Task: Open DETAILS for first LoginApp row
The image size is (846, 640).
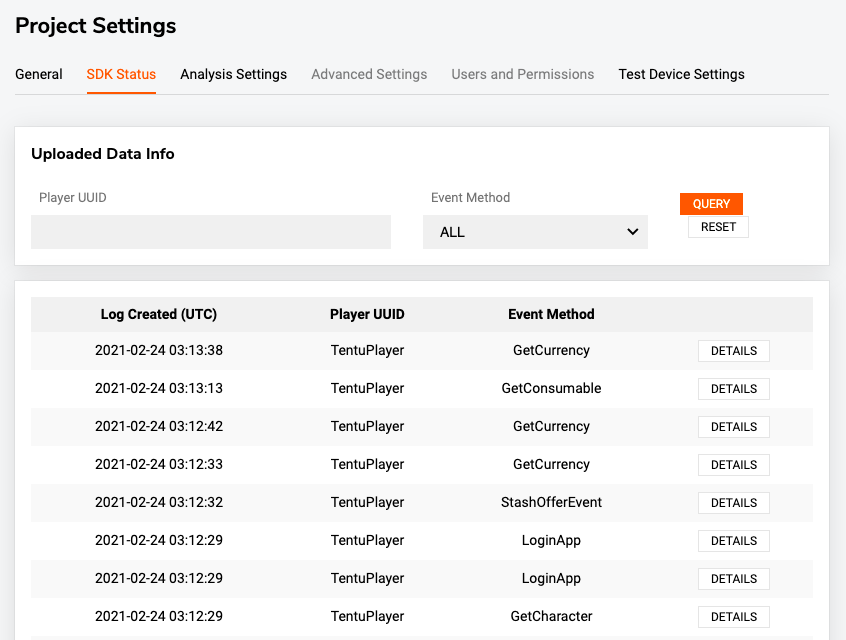Action: (x=734, y=541)
